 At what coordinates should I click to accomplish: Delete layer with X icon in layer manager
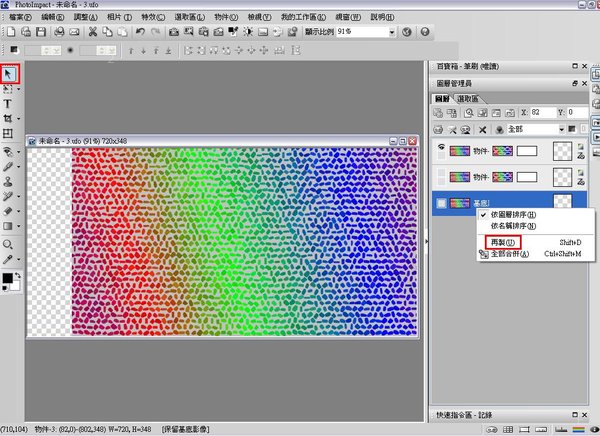(484, 129)
